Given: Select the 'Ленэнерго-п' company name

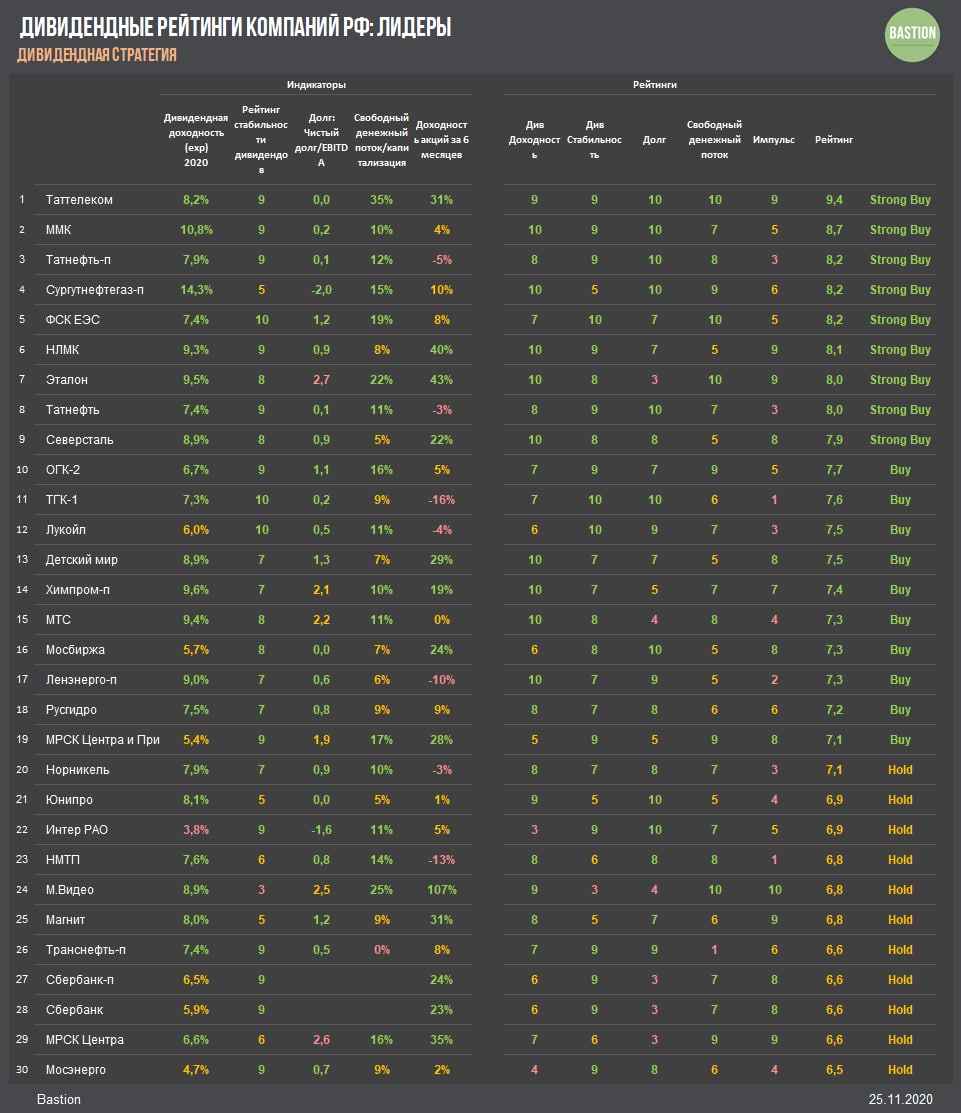Looking at the screenshot, I should point(81,680).
